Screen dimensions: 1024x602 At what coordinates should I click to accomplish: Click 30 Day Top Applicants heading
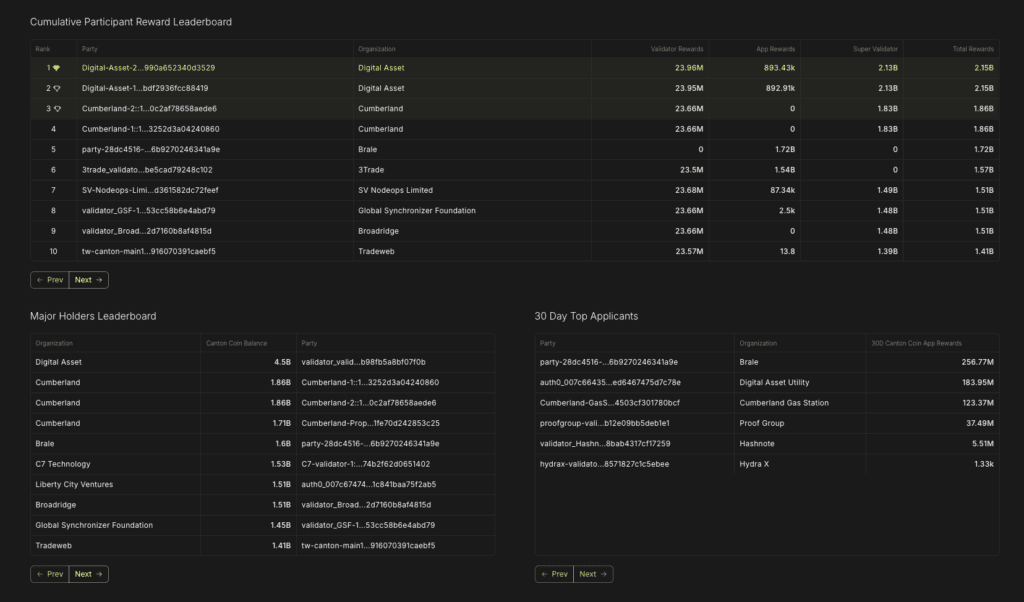(586, 317)
